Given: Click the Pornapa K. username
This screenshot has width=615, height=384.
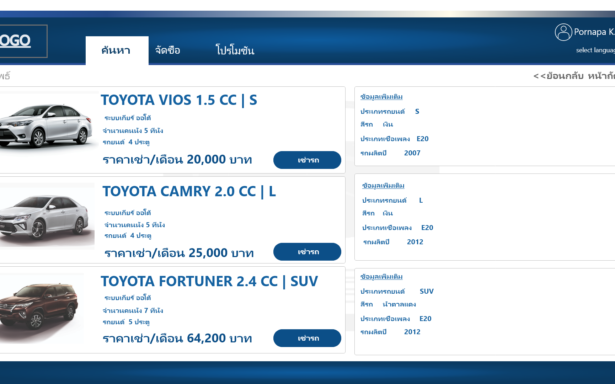Looking at the screenshot, I should point(594,32).
